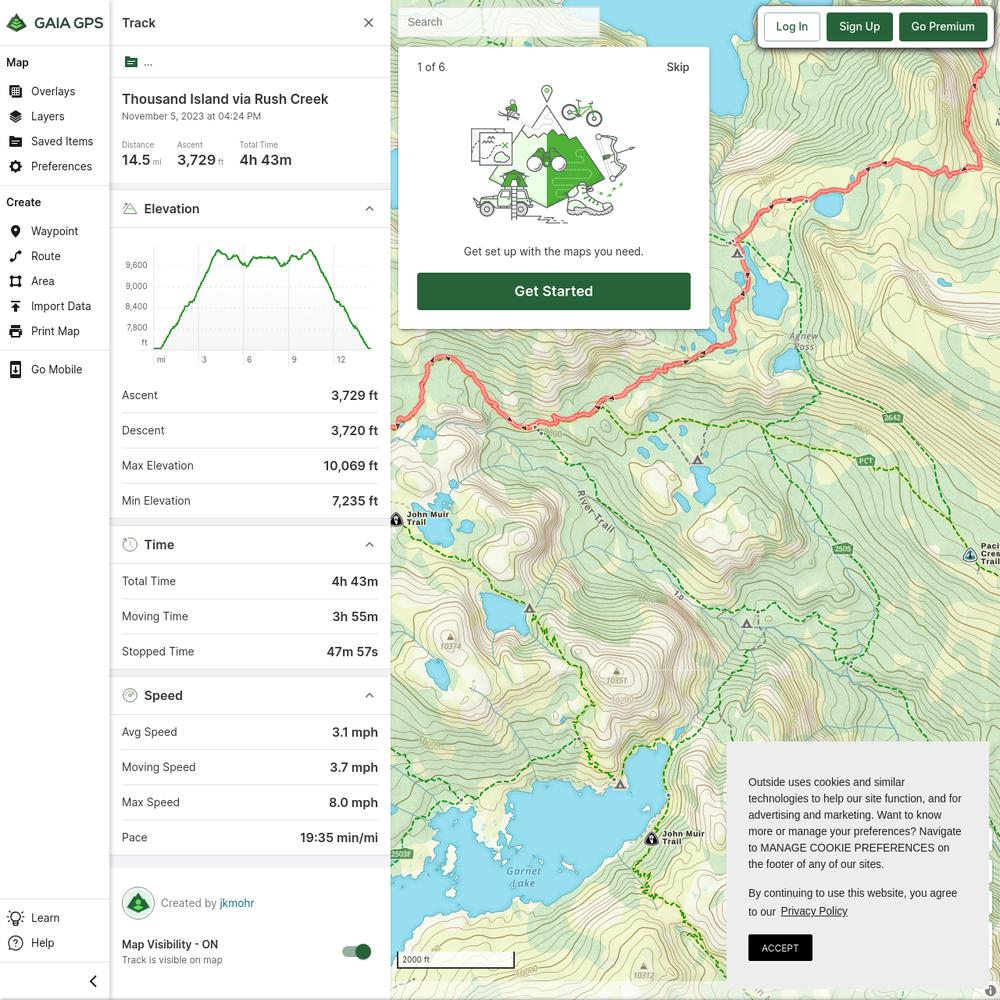The image size is (1000, 1000).
Task: Open the Overlays menu item
Action: point(42,91)
